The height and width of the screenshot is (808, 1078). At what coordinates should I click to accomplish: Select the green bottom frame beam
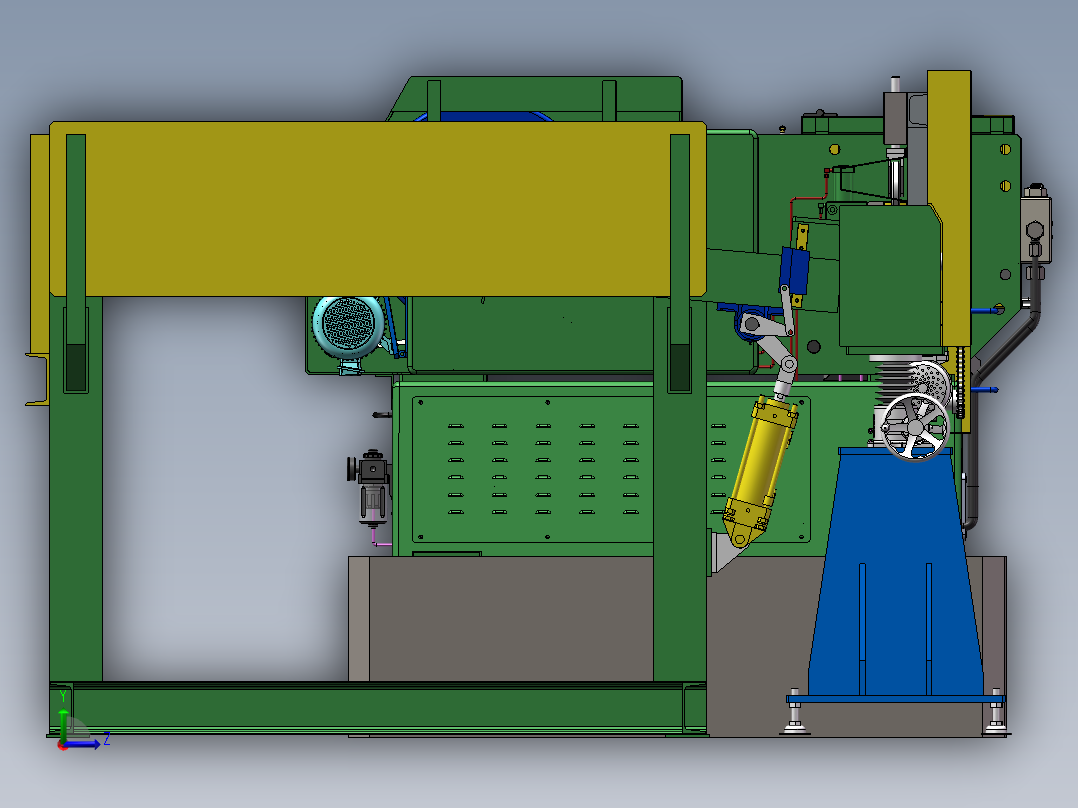pos(377,708)
